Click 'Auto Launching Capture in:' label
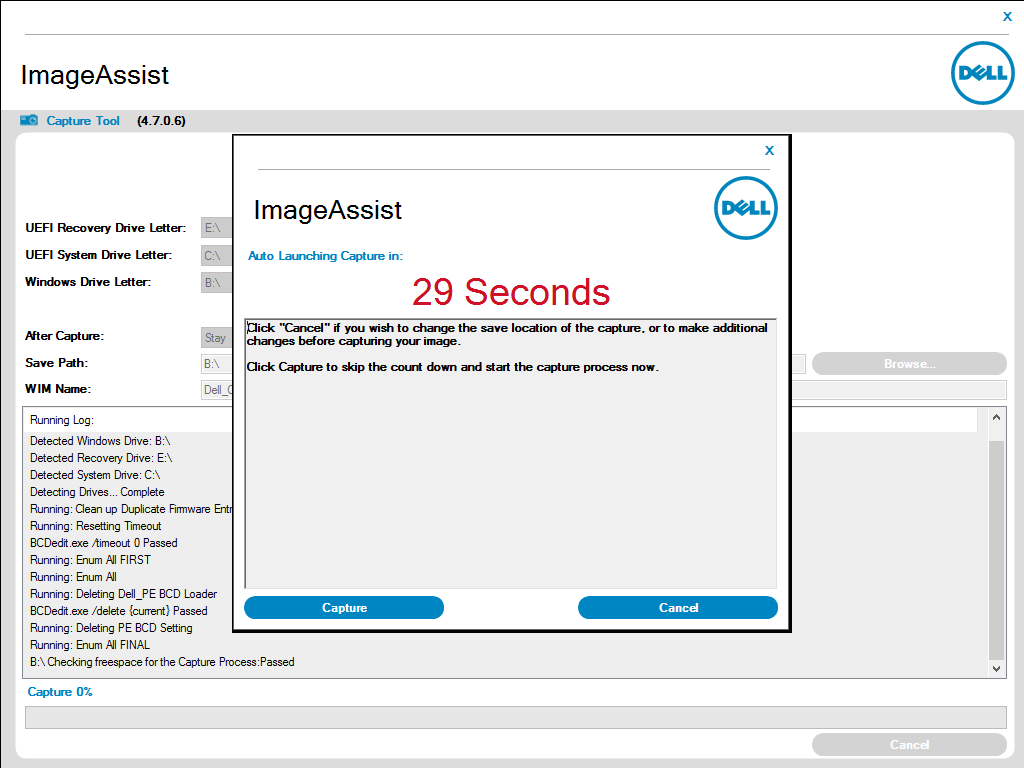Viewport: 1024px width, 768px height. (325, 256)
